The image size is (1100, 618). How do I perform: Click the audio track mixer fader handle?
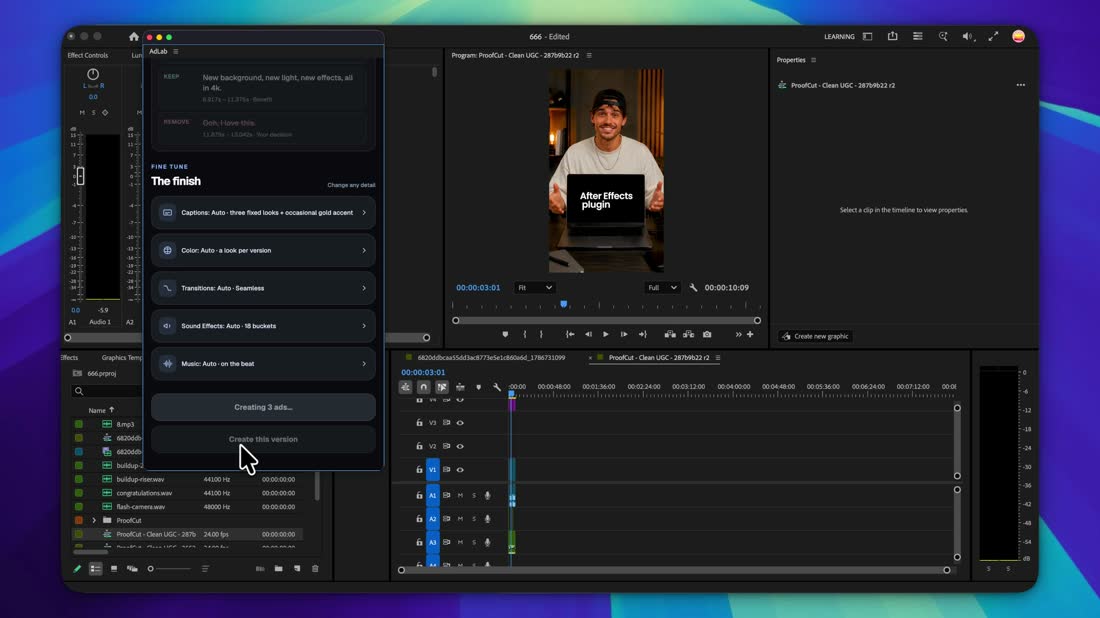click(x=81, y=176)
